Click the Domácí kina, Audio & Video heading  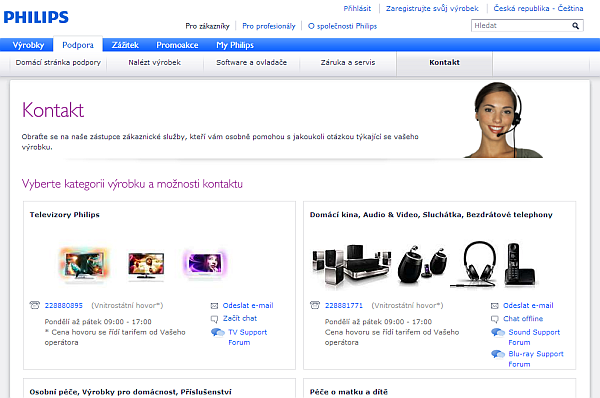pos(431,215)
